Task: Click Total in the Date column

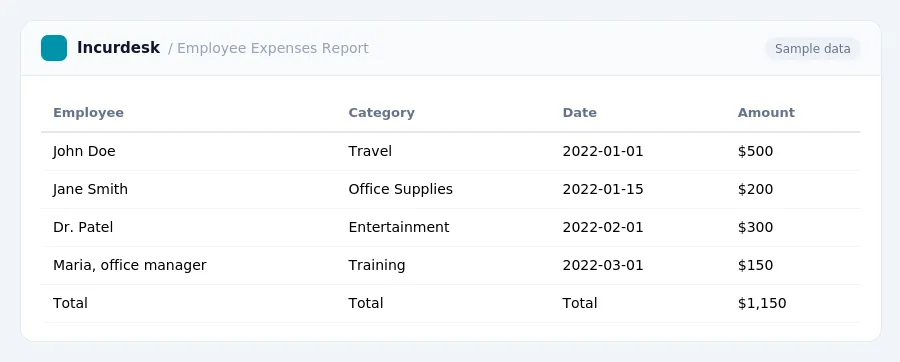Action: (x=580, y=303)
